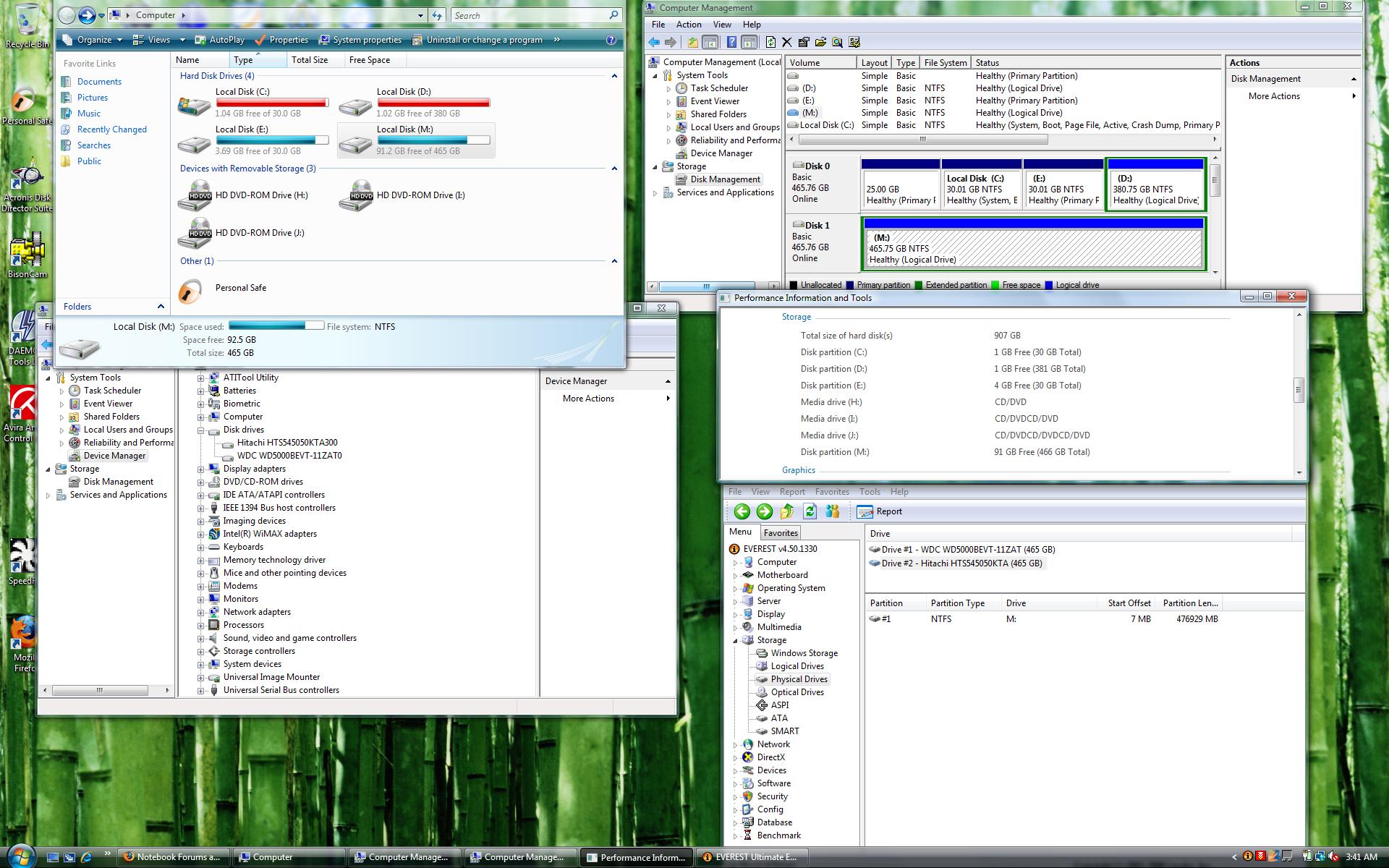Collapse Devices with Removable Storage group

614,169
